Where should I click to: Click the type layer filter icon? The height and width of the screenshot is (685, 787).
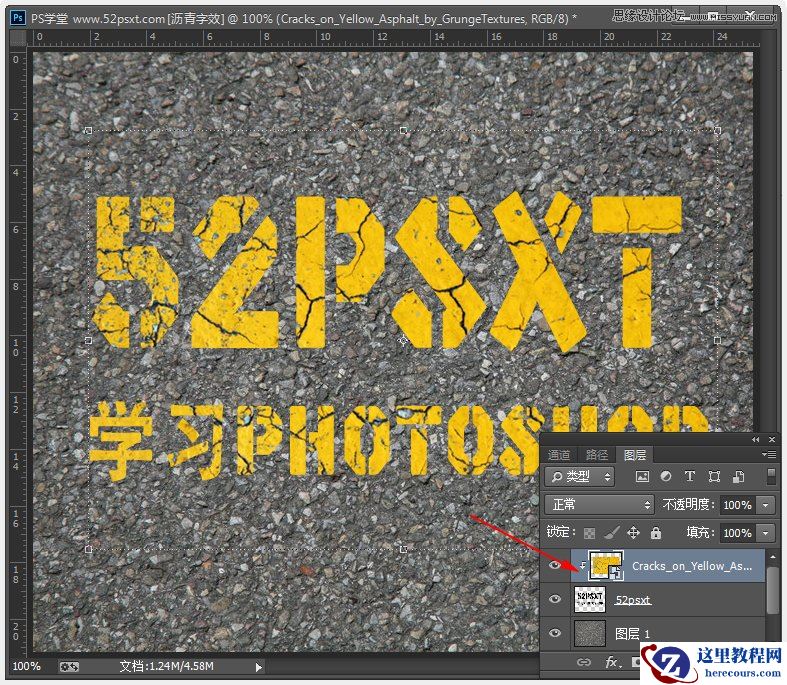pos(690,476)
